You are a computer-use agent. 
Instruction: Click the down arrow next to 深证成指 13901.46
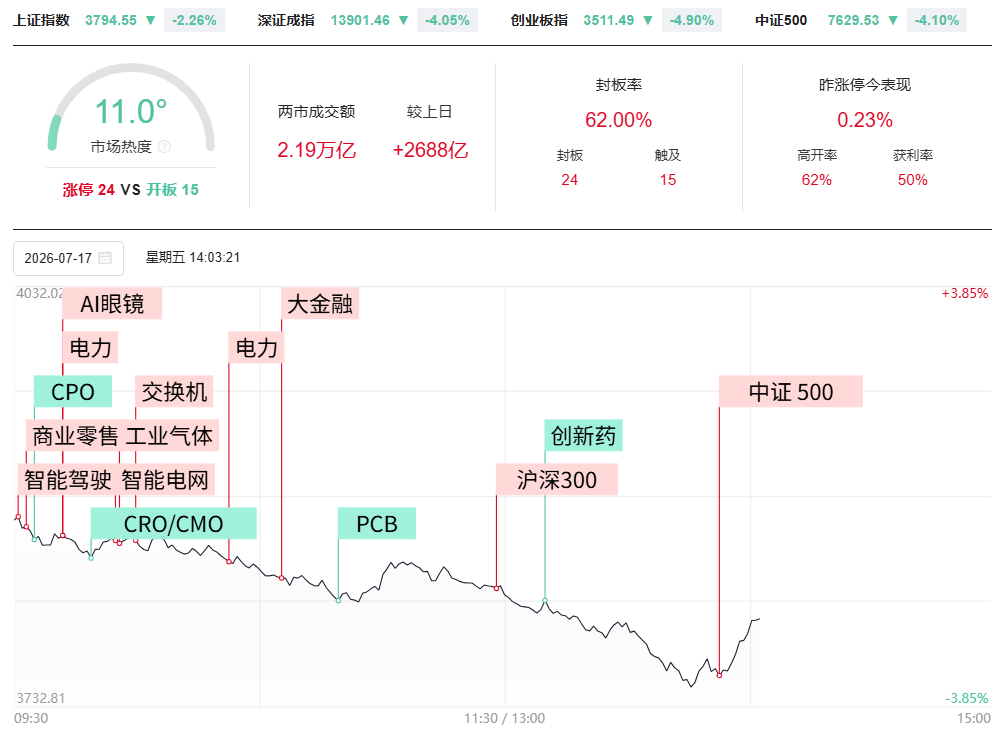[404, 21]
